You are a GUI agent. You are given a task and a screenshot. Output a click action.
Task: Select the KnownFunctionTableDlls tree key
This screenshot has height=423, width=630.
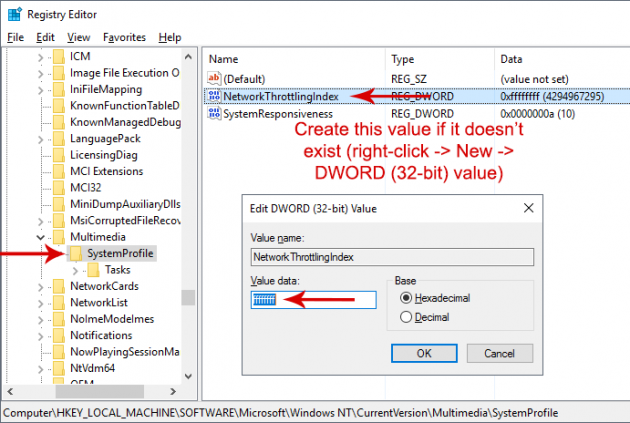point(125,106)
